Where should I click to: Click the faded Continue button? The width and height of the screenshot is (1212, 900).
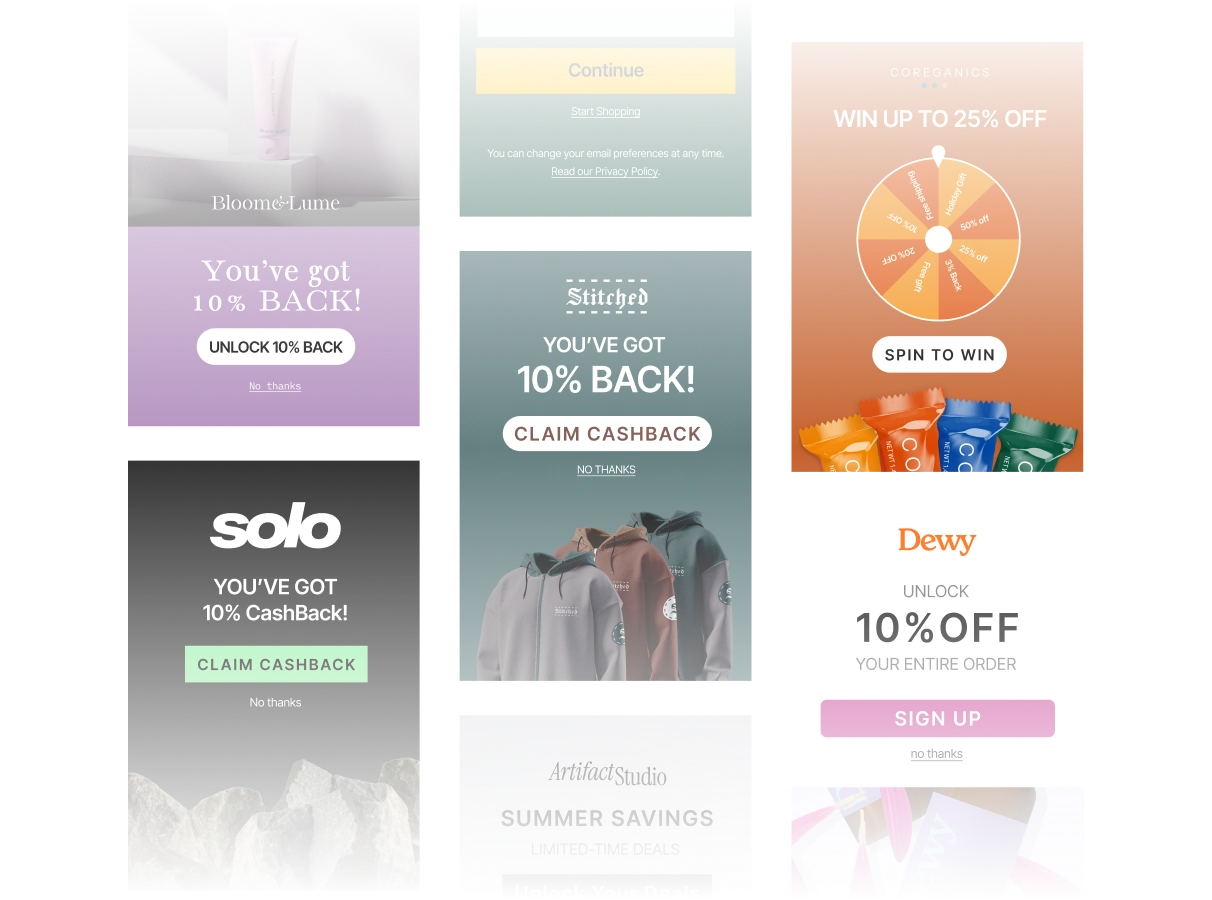[606, 71]
